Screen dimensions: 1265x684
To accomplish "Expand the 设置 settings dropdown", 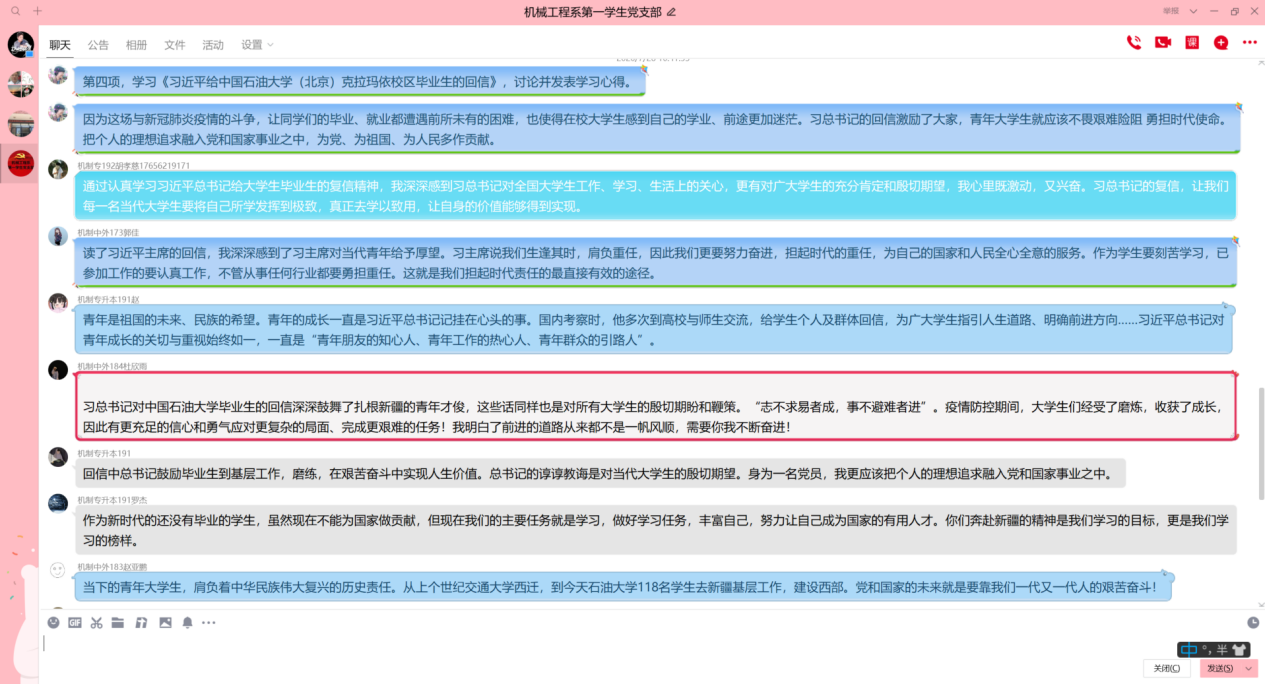I will [x=257, y=45].
